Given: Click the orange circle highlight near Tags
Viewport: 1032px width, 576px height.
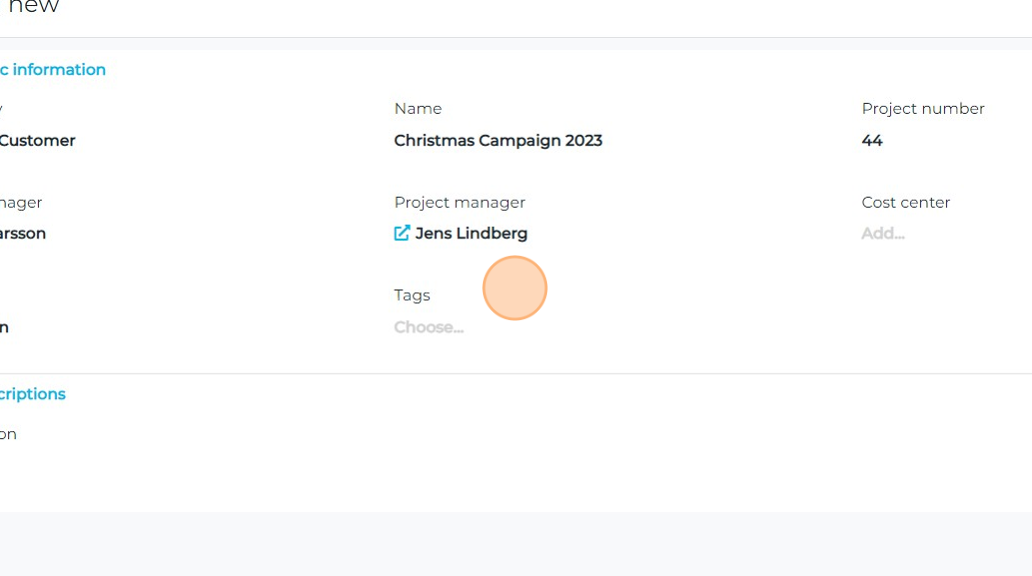Looking at the screenshot, I should [515, 288].
